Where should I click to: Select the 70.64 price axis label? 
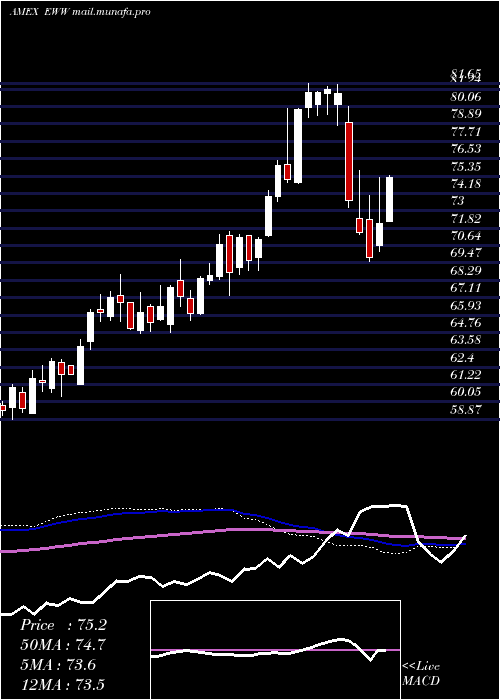click(x=466, y=236)
